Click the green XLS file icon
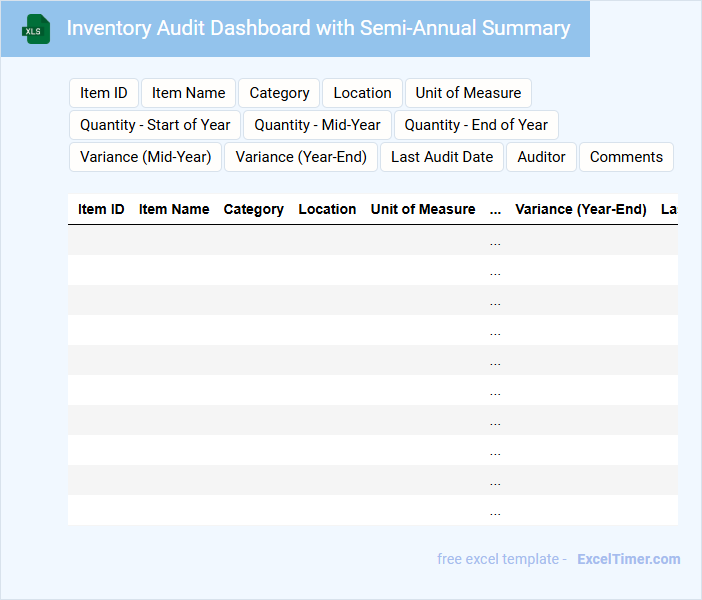Screen dimensions: 702x600 tap(37, 29)
